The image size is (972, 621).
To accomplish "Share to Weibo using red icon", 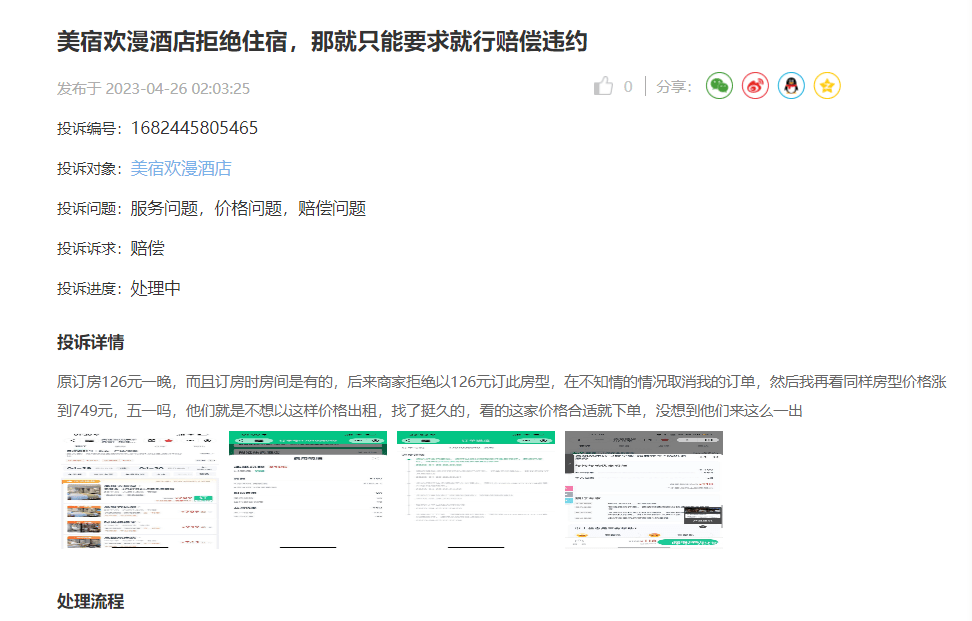I will [x=755, y=87].
